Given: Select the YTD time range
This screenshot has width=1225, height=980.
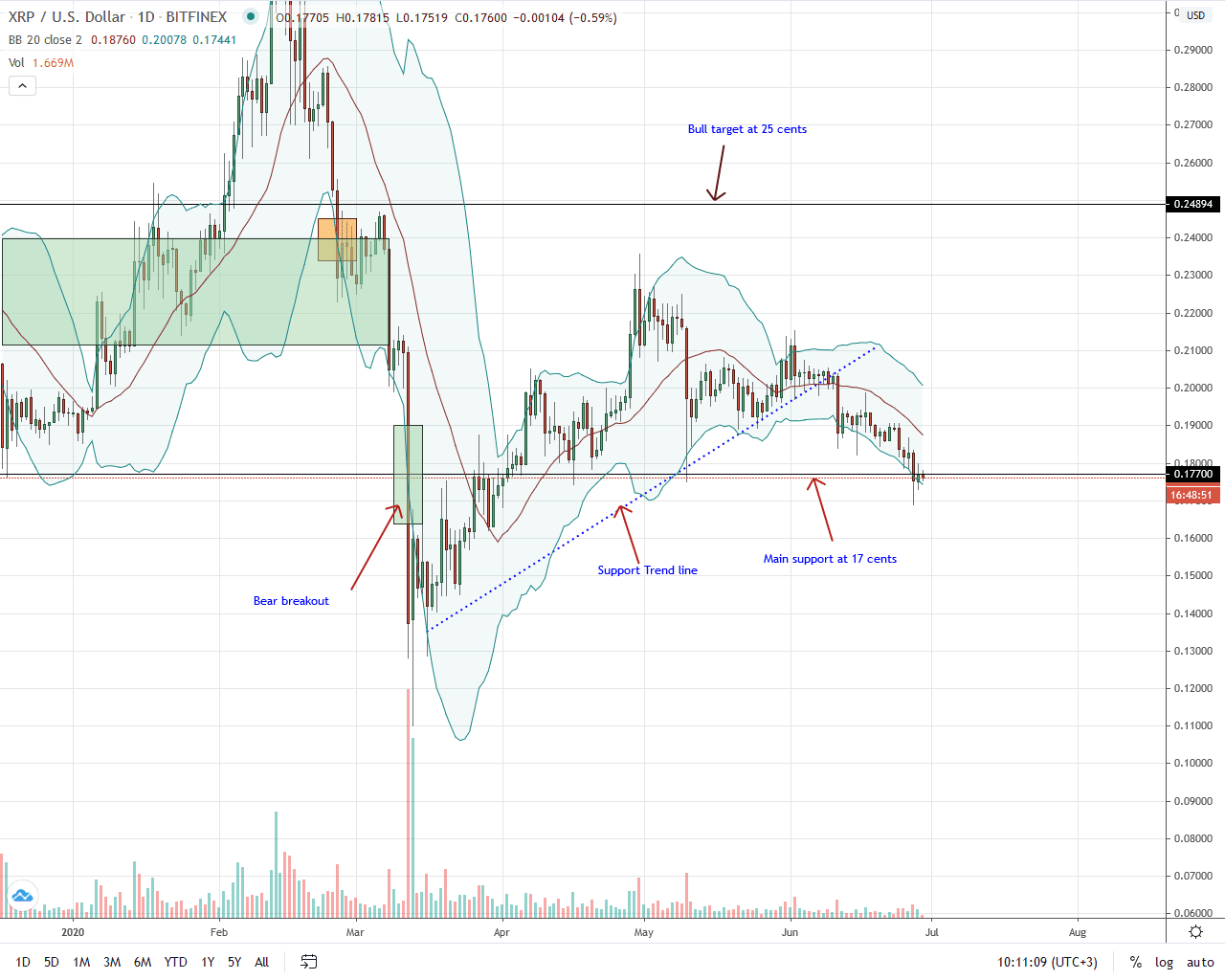Looking at the screenshot, I should [x=175, y=962].
